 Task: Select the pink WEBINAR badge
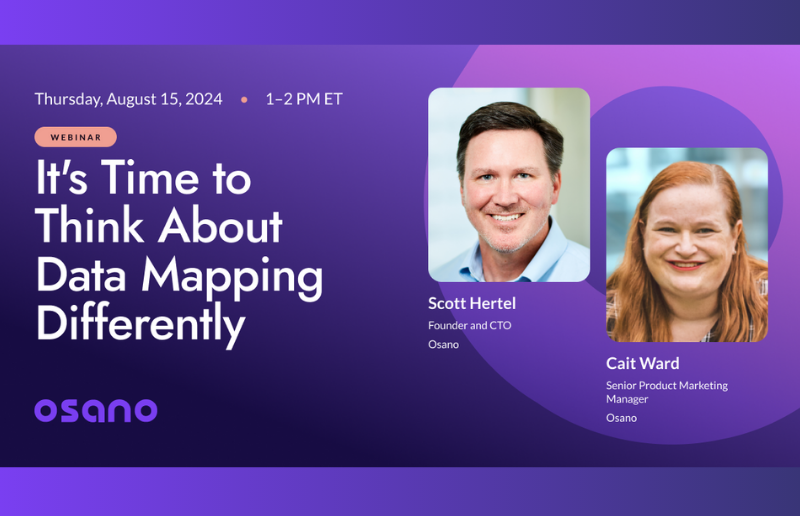click(x=75, y=137)
